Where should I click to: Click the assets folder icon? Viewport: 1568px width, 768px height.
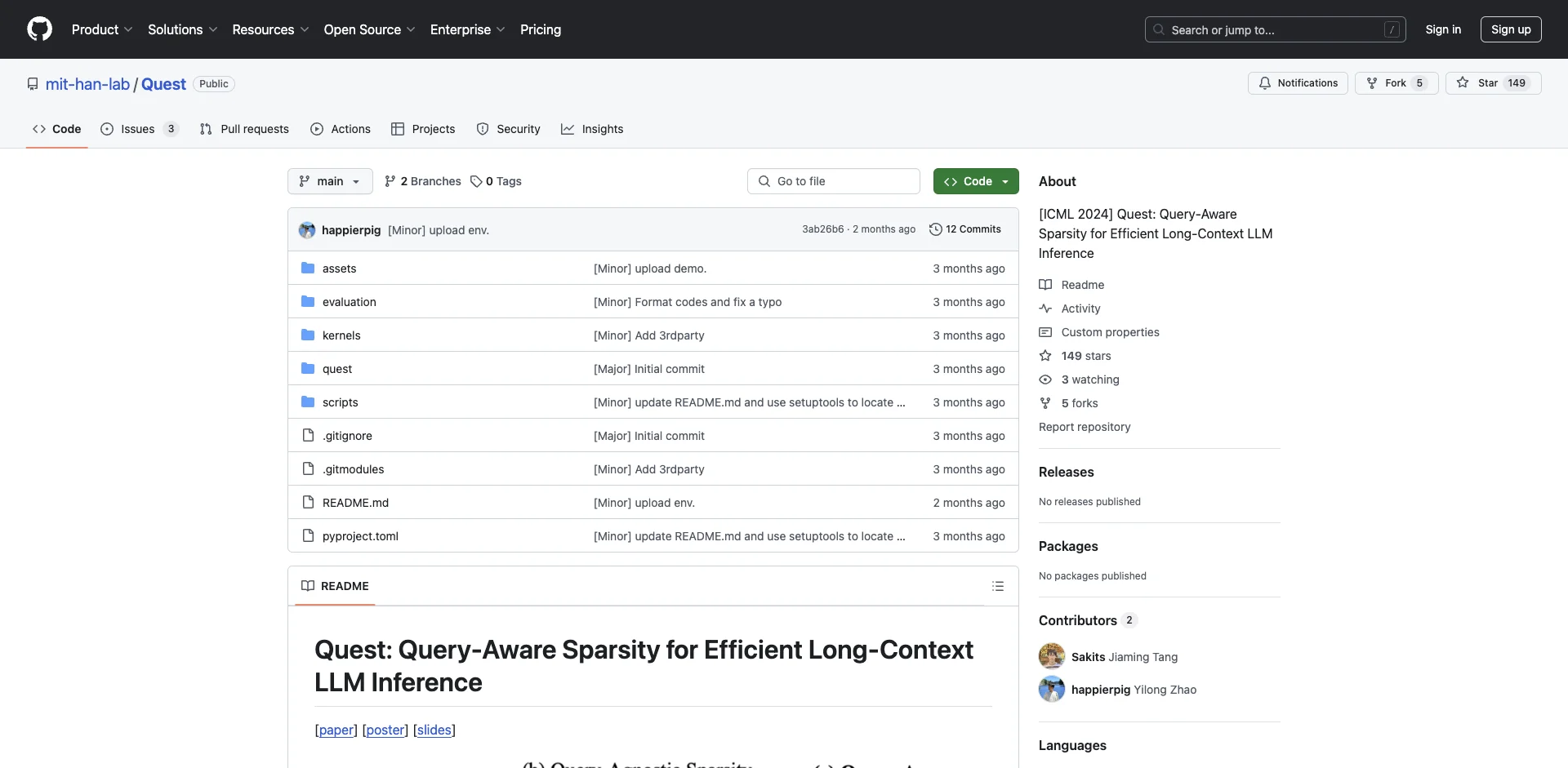pos(308,268)
